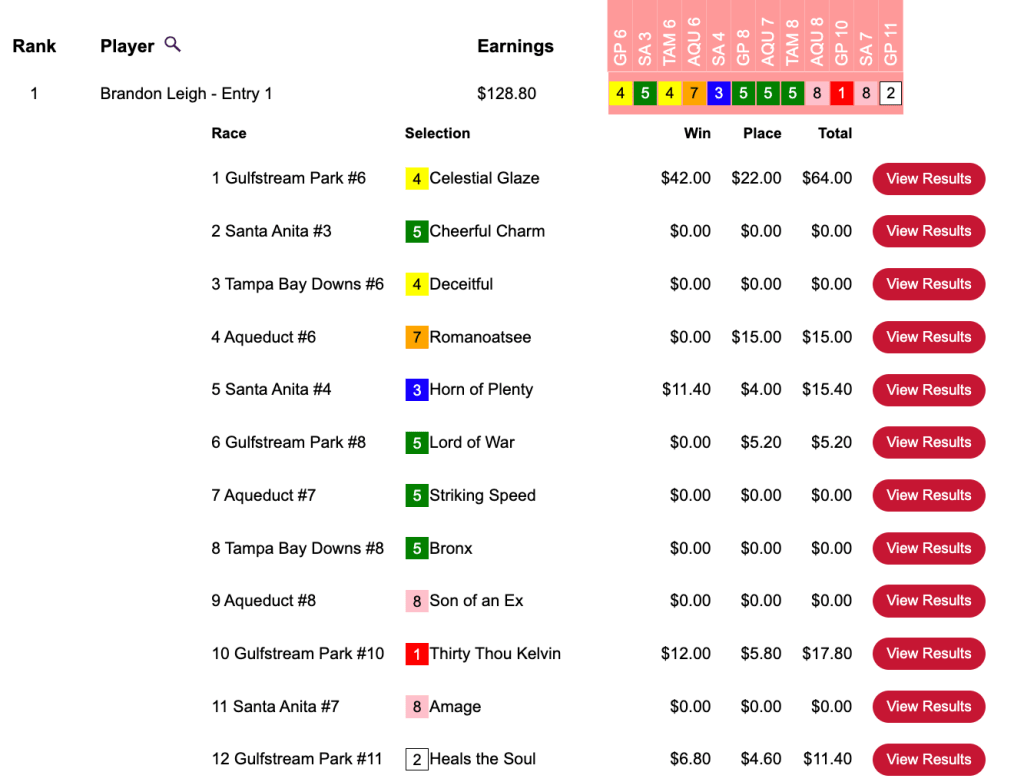Click pink number 8 badge beside Amage
This screenshot has height=782, width=1024.
[x=417, y=707]
